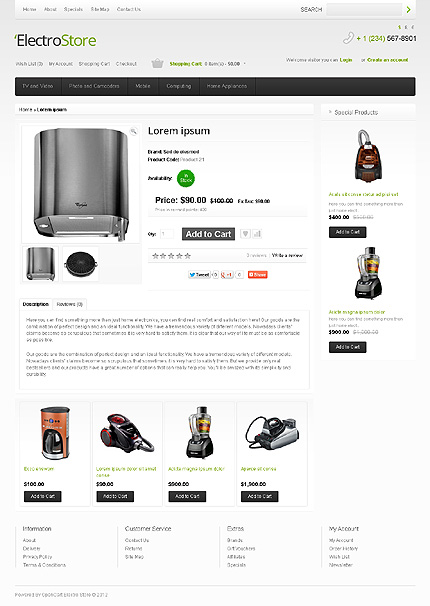430x606 pixels.
Task: Focus the Qty input field
Action: tap(167, 234)
